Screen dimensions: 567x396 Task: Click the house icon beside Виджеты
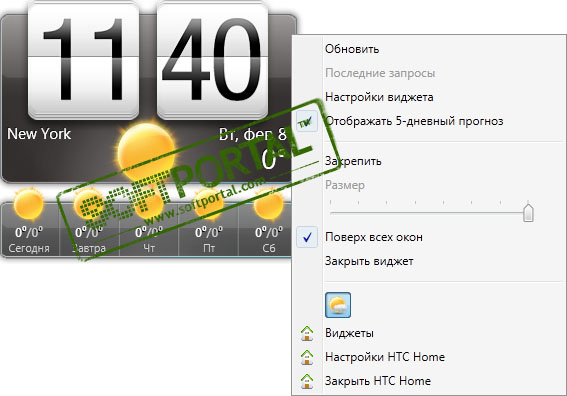[307, 333]
